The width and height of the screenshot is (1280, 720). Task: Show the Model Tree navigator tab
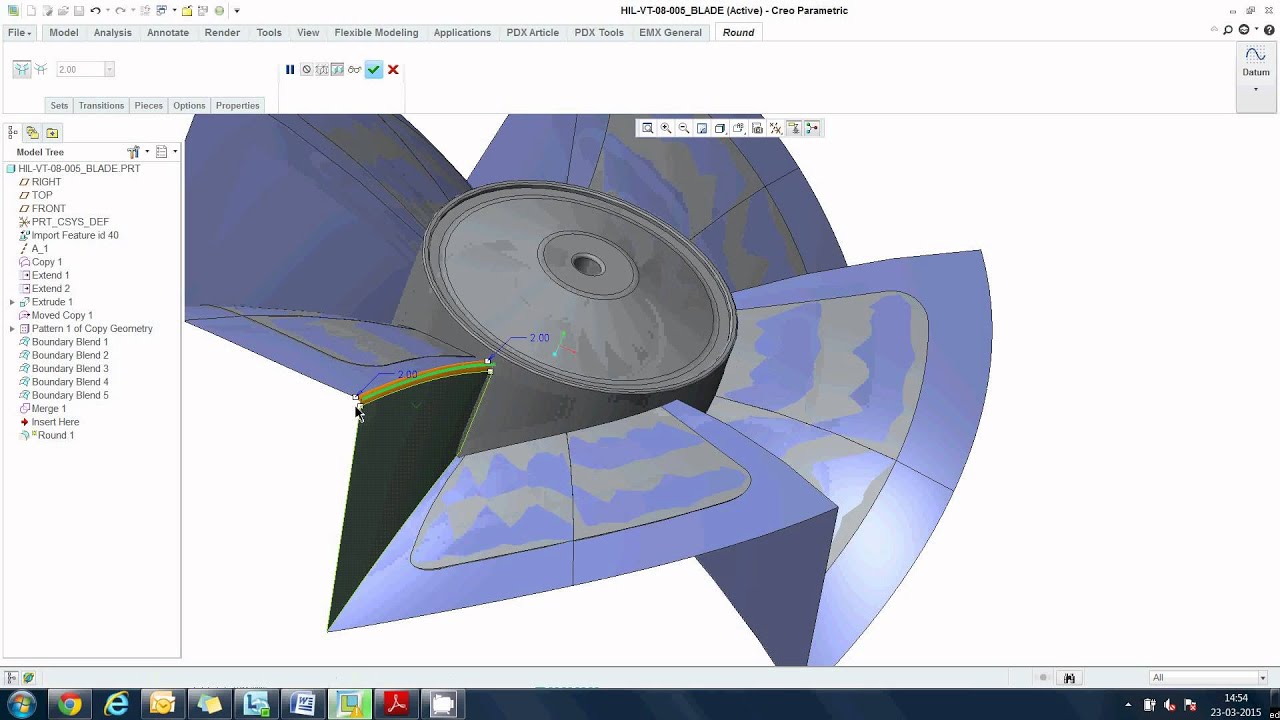pos(13,132)
